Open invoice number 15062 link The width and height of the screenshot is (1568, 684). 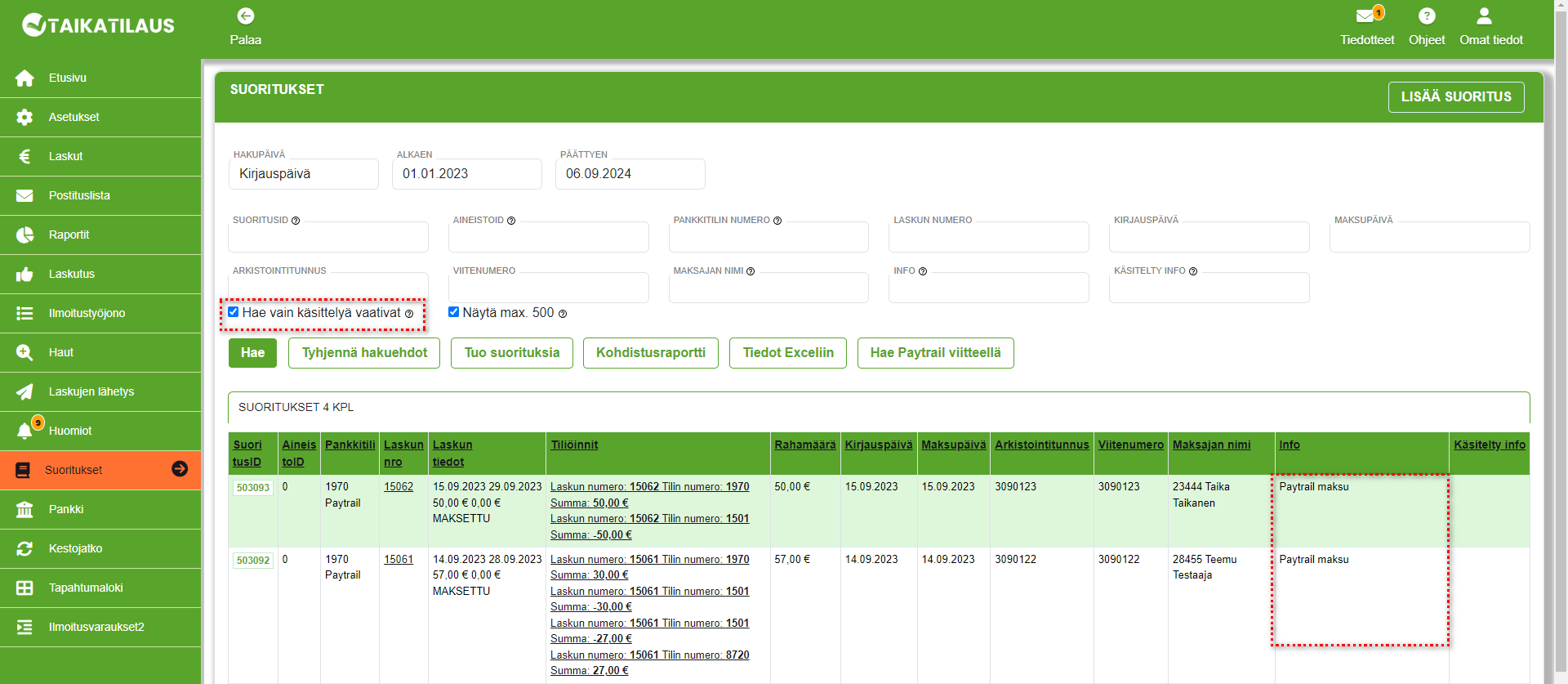pos(399,487)
